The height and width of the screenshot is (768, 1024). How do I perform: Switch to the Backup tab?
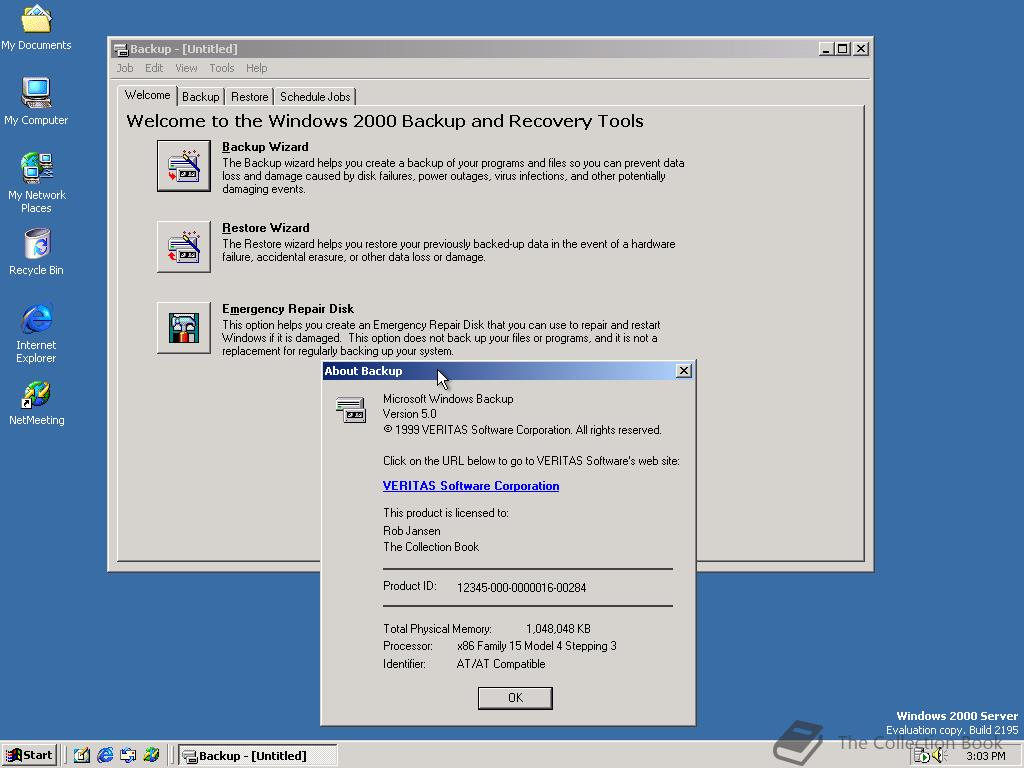click(200, 97)
